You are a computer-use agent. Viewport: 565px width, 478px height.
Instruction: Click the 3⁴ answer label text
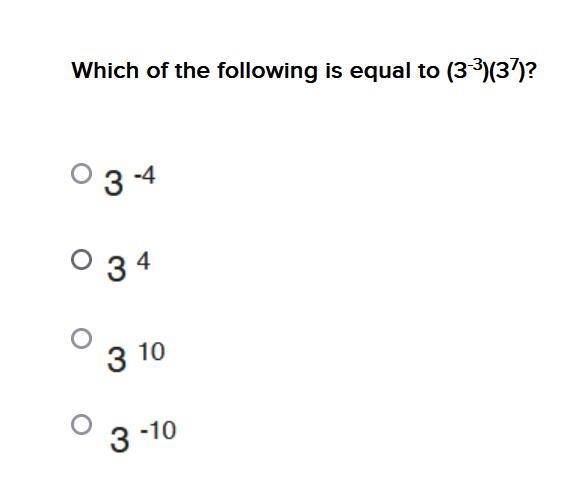tap(129, 267)
